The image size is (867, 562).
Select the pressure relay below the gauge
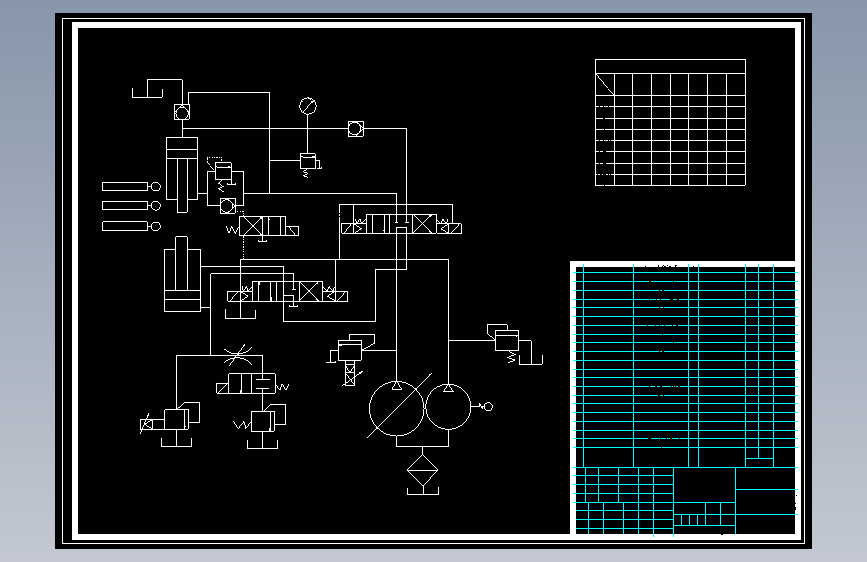click(x=309, y=164)
